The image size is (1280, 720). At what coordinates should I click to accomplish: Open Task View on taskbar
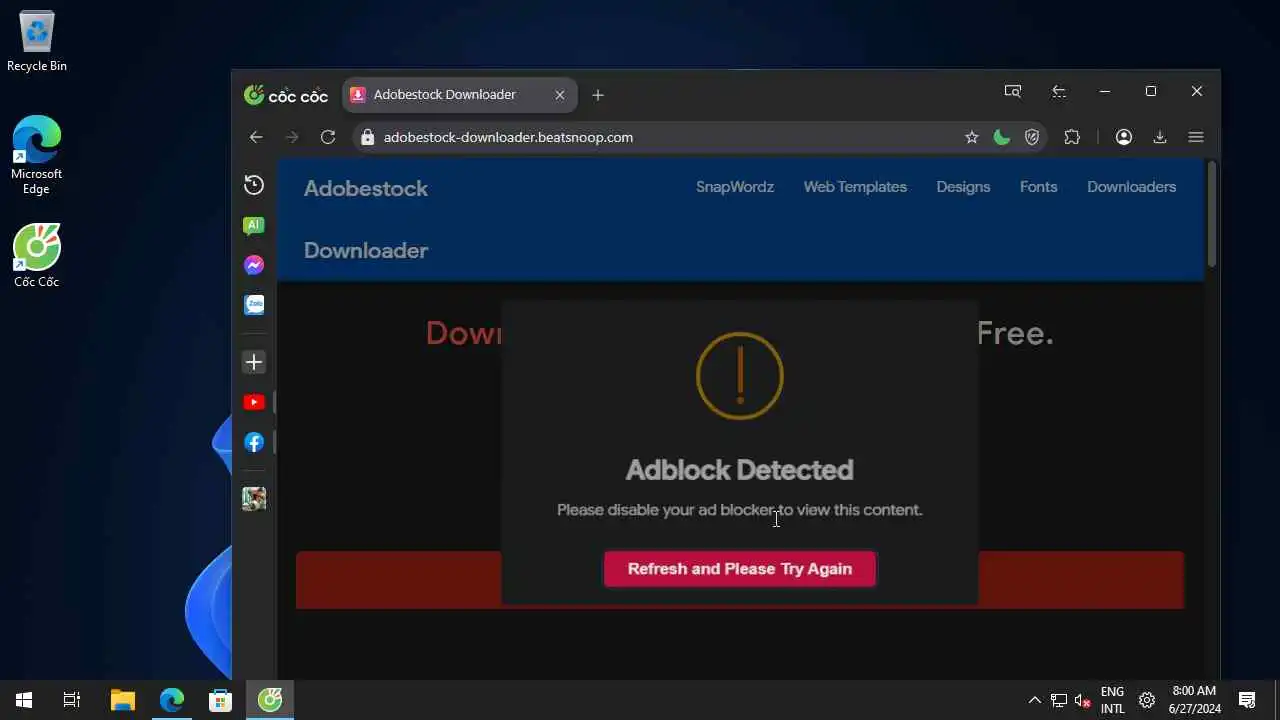72,700
